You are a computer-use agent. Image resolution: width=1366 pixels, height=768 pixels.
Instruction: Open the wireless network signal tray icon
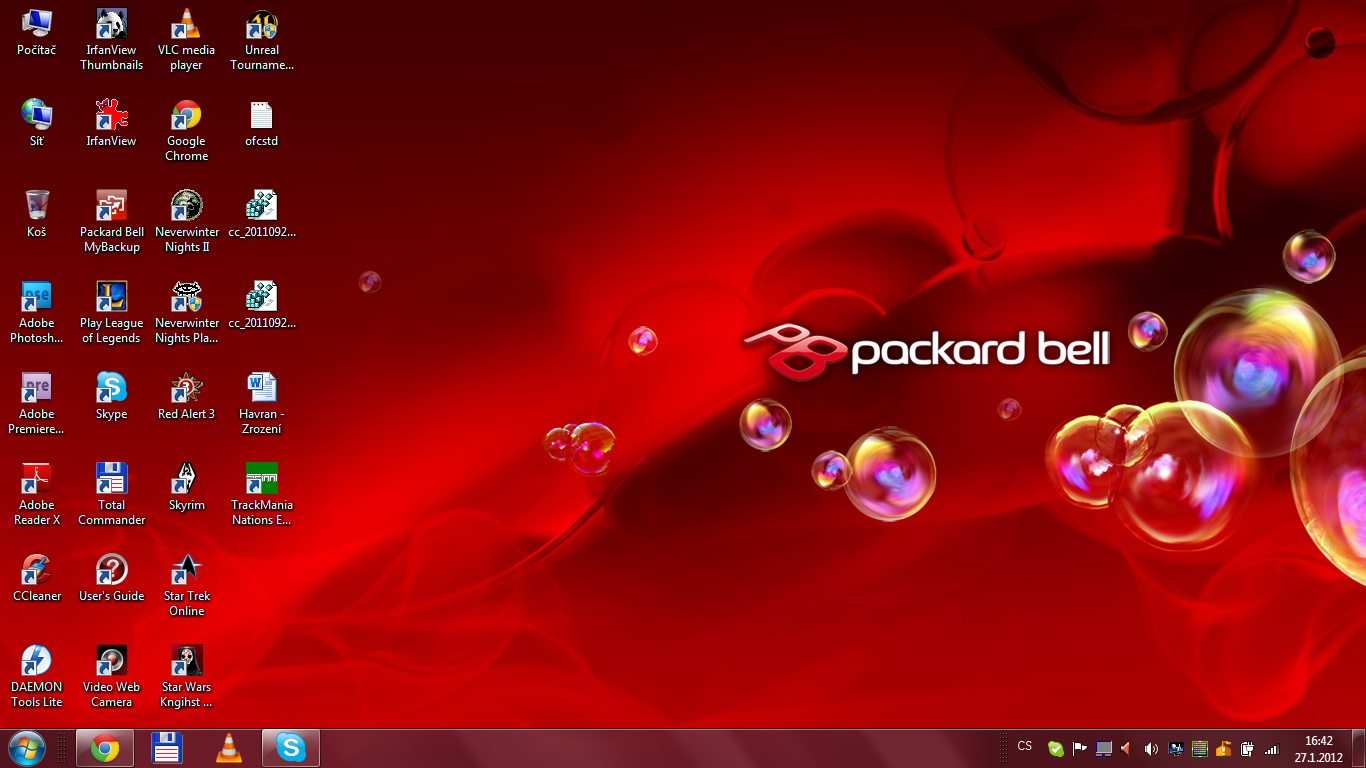1272,748
